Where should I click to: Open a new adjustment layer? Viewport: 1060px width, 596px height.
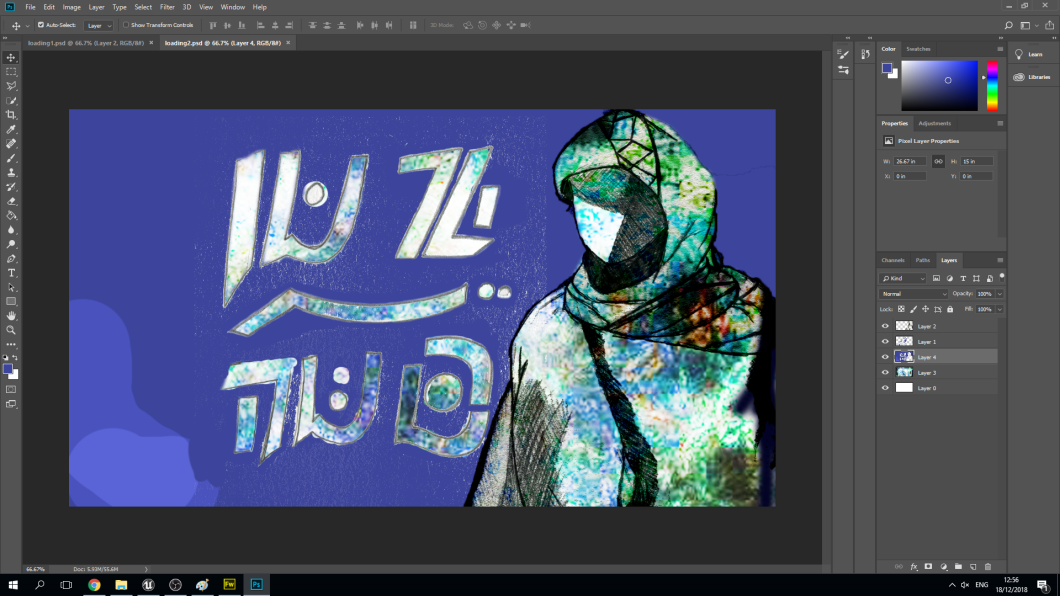(944, 567)
